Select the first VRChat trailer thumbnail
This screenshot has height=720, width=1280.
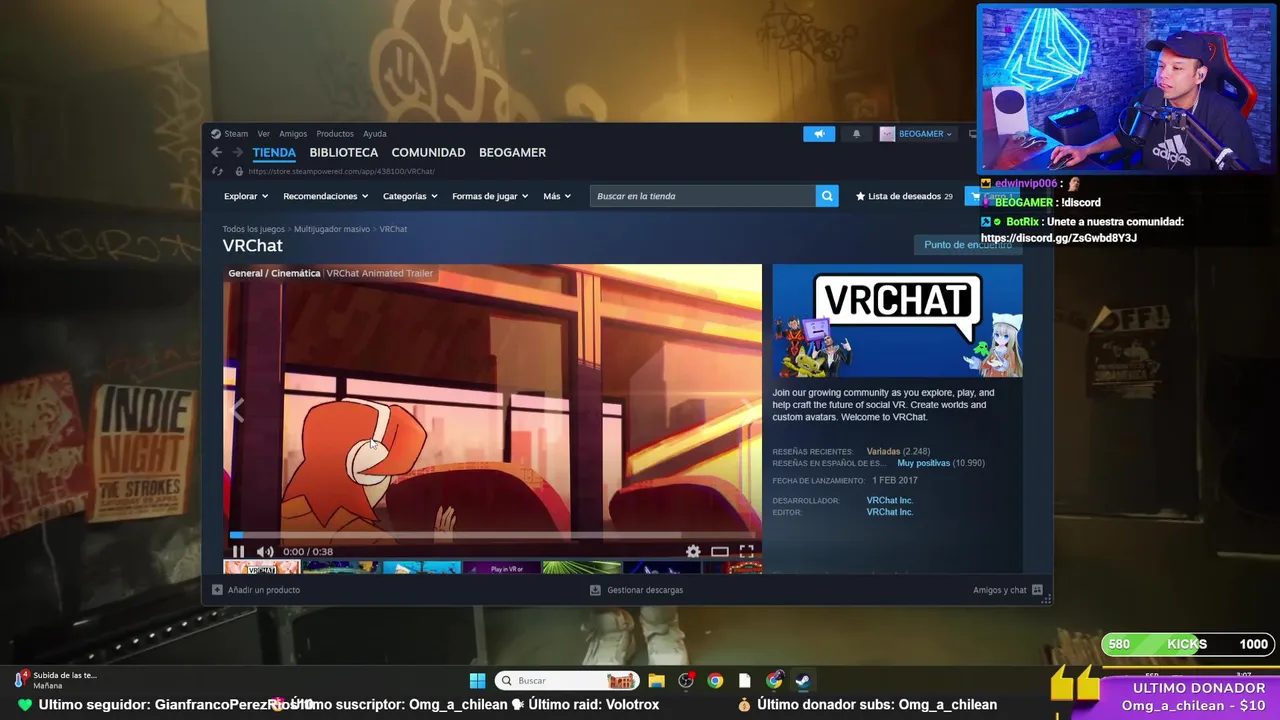pyautogui.click(x=261, y=567)
